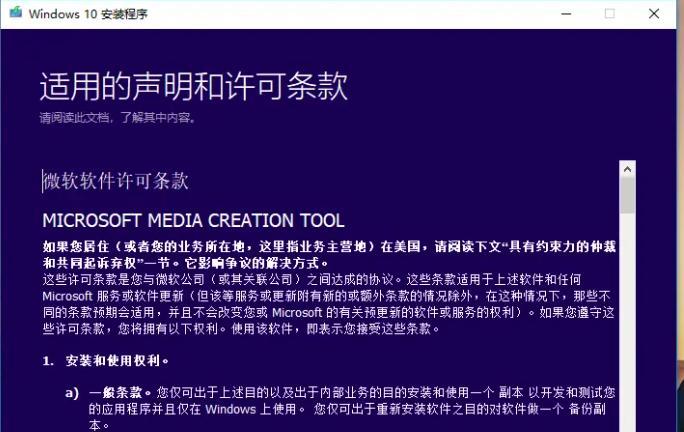Click the window title Windows 10 安装程序
This screenshot has width=684, height=432.
(88, 14)
